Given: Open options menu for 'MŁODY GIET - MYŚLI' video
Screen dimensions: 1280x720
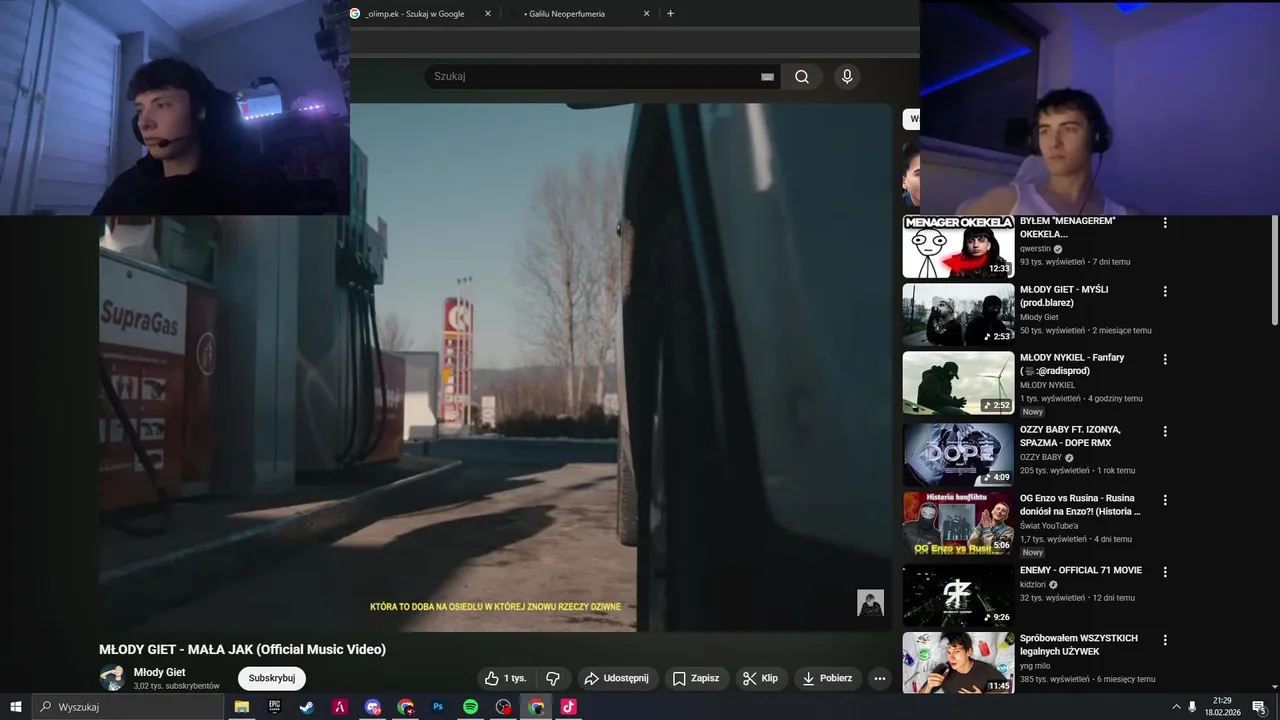Looking at the screenshot, I should coord(1165,291).
